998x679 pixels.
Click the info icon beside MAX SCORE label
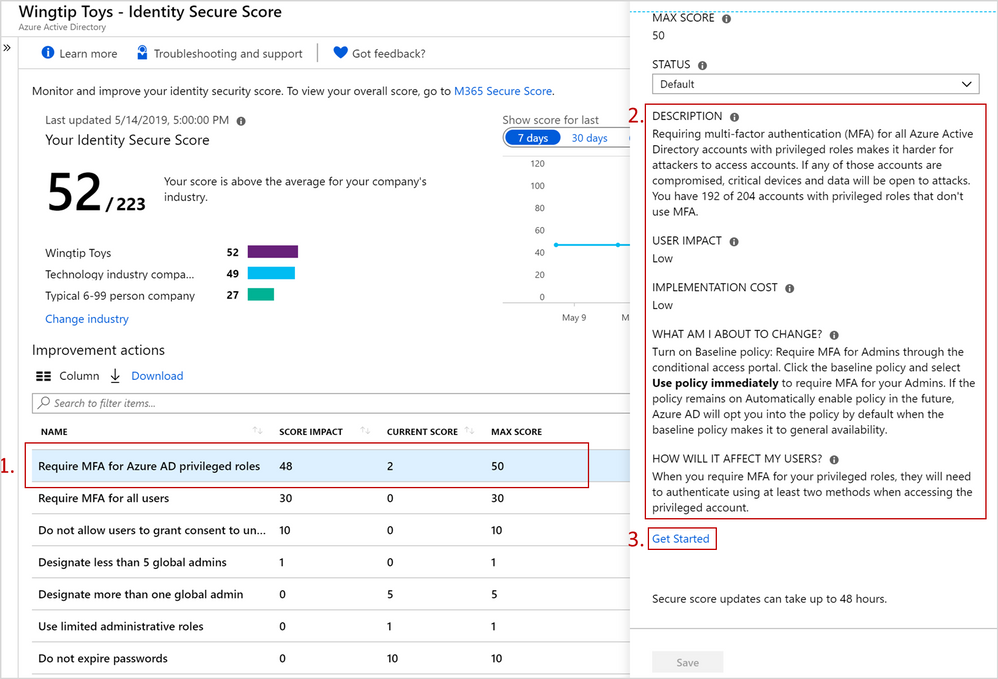point(726,19)
